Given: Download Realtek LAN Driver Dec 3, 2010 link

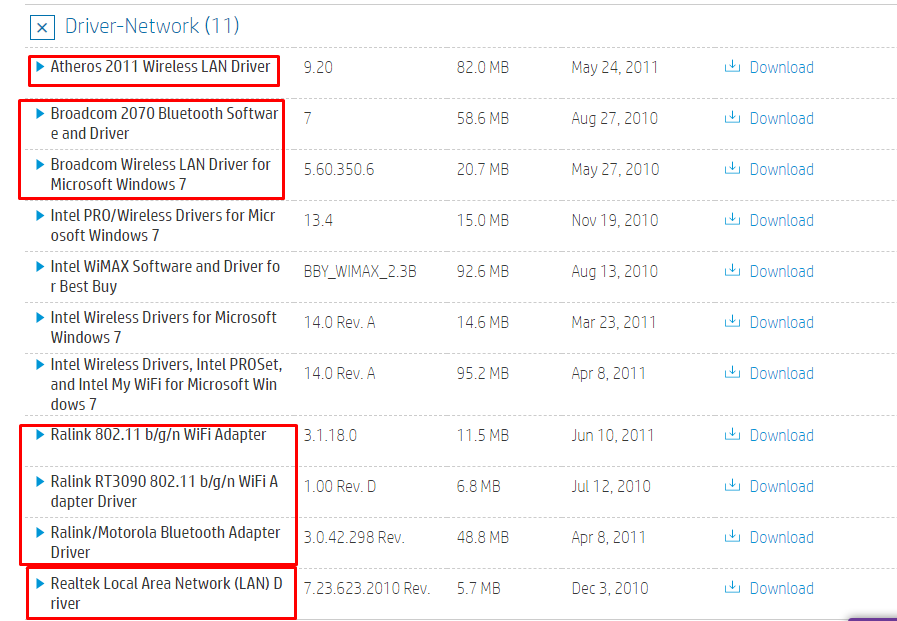Looking at the screenshot, I should tap(781, 588).
